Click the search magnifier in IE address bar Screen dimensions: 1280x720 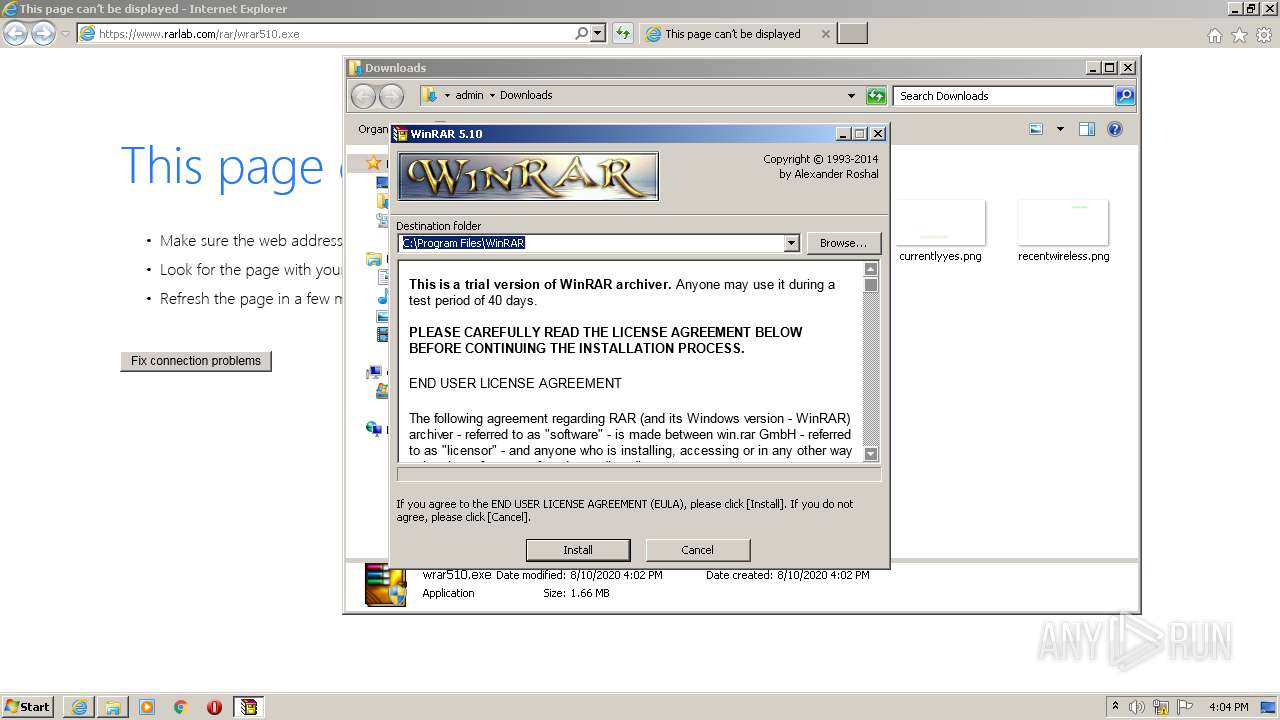click(581, 33)
